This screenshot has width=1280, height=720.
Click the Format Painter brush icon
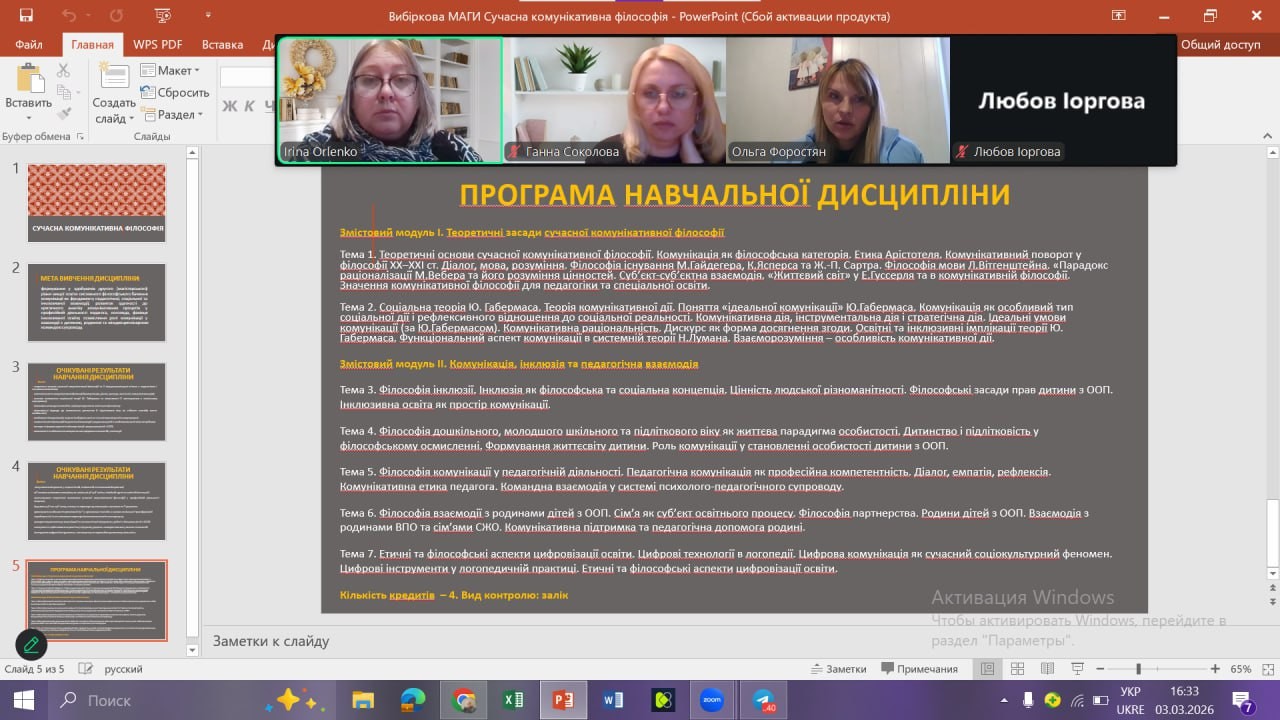click(x=64, y=115)
